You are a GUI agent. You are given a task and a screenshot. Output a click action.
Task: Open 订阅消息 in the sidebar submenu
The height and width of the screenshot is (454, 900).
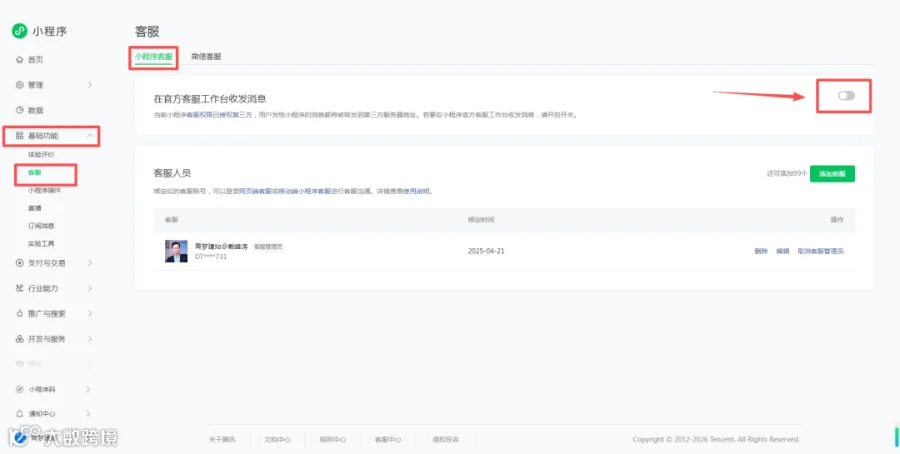coord(41,226)
